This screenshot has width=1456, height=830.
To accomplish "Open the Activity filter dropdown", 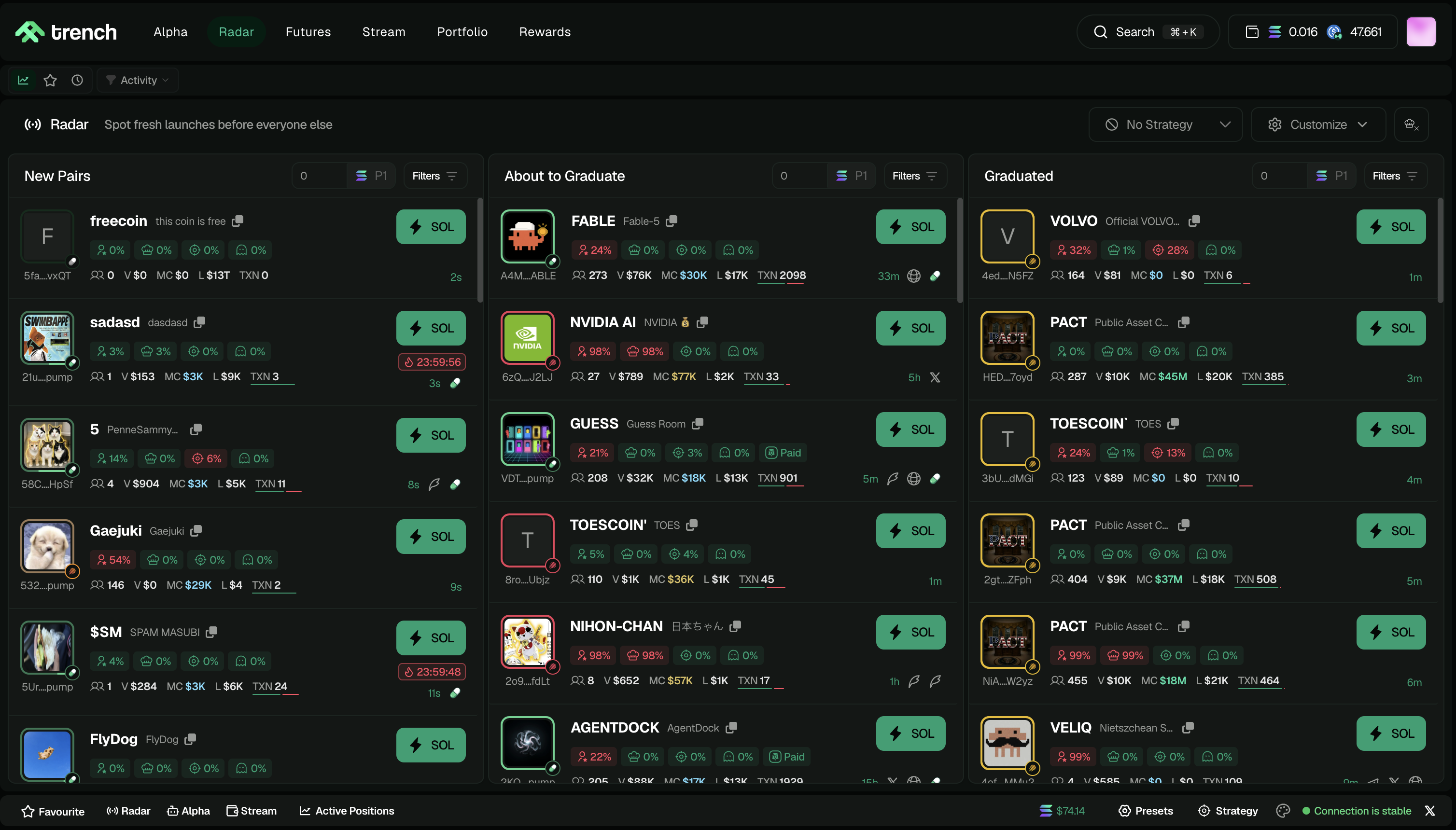I will click(138, 81).
